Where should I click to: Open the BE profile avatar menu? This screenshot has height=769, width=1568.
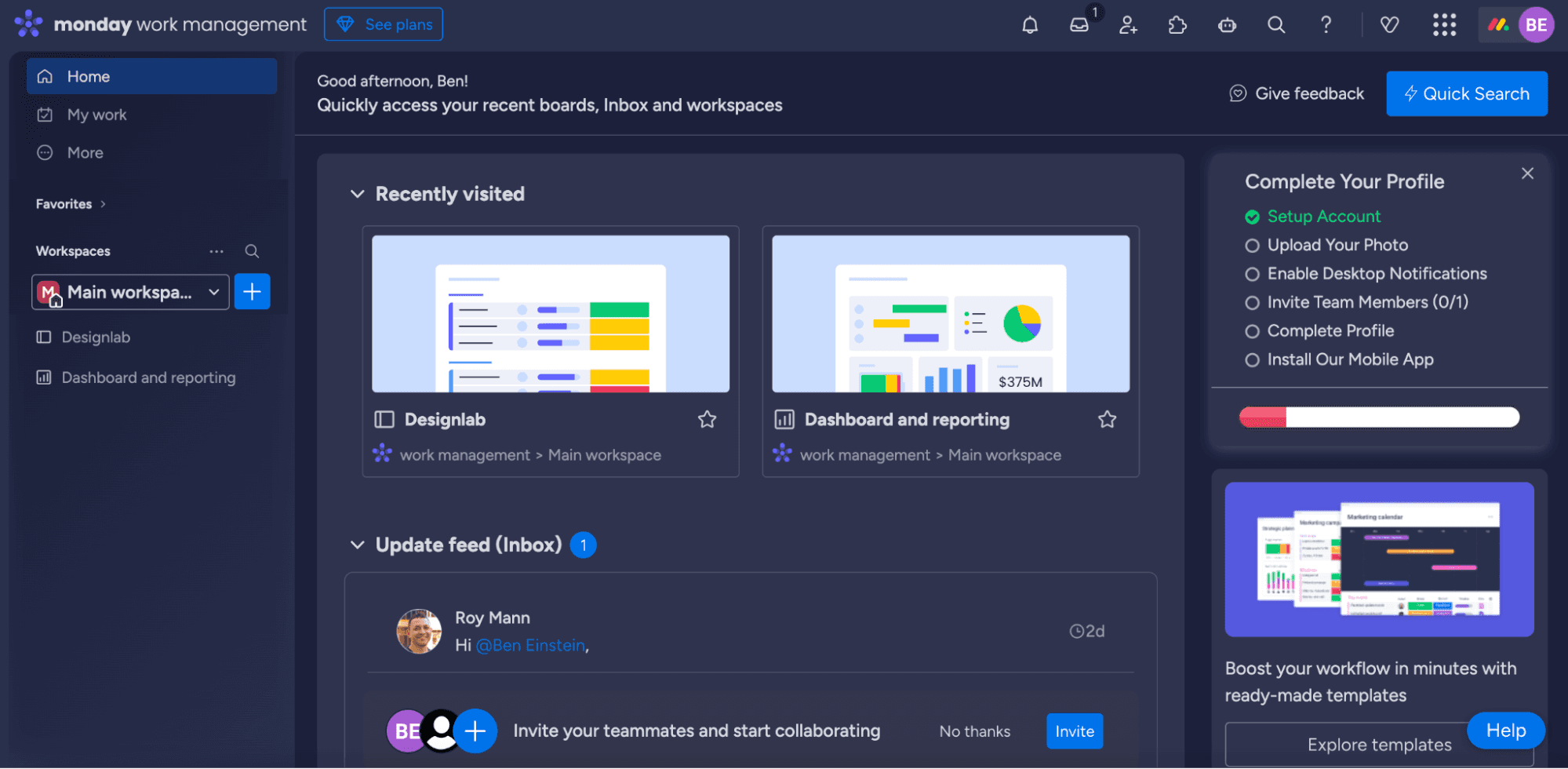pos(1535,25)
